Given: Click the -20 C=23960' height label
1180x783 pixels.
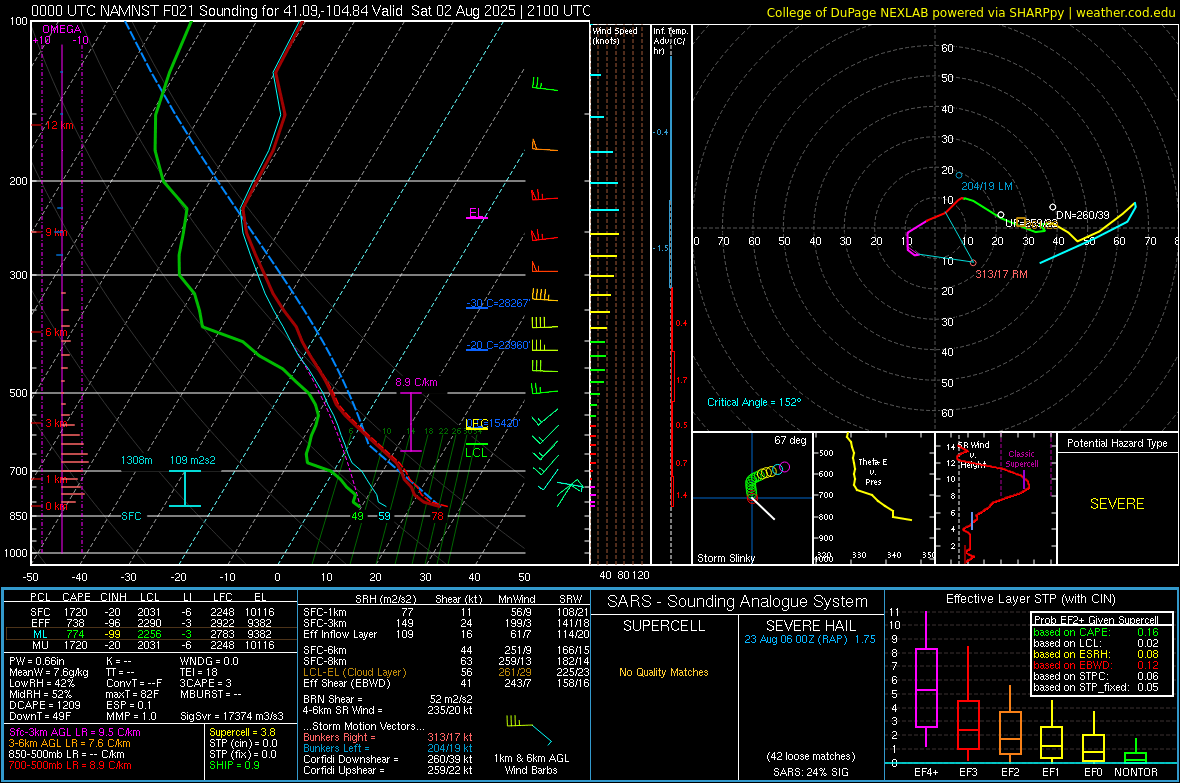Looking at the screenshot, I should (x=497, y=345).
